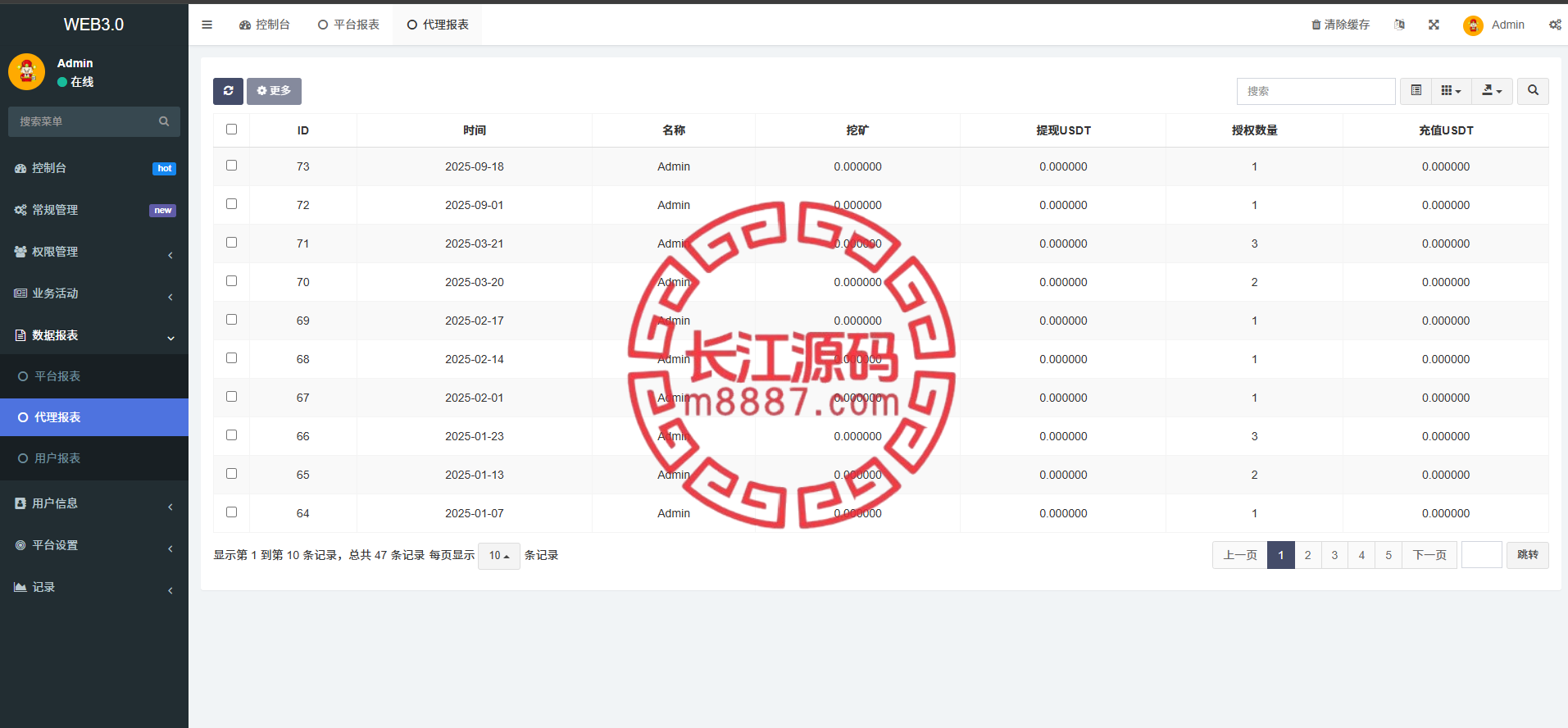Click the date cell 2025-09-18
Image resolution: width=1568 pixels, height=728 pixels.
(x=475, y=166)
